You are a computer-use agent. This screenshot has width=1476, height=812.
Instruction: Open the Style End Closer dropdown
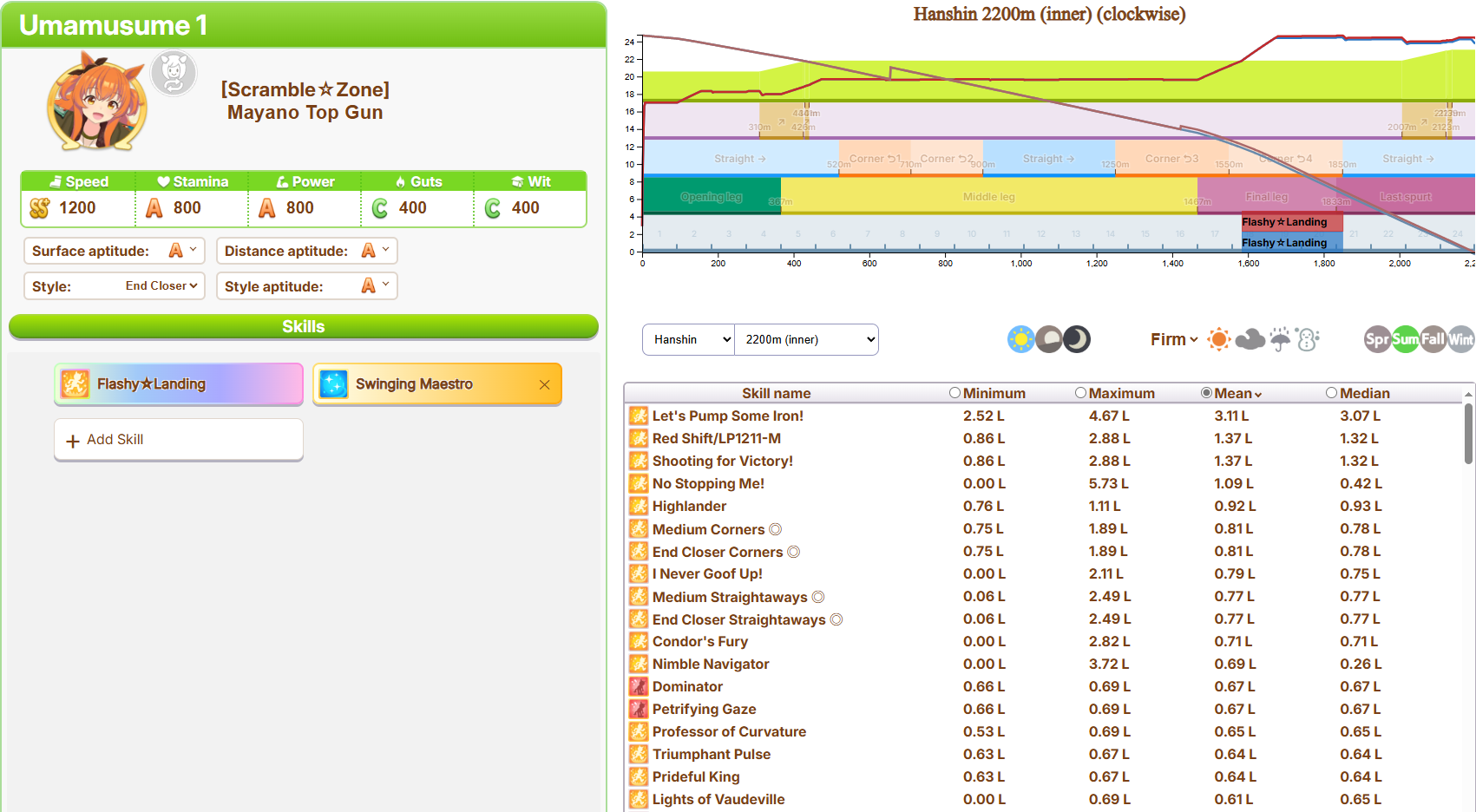point(161,286)
